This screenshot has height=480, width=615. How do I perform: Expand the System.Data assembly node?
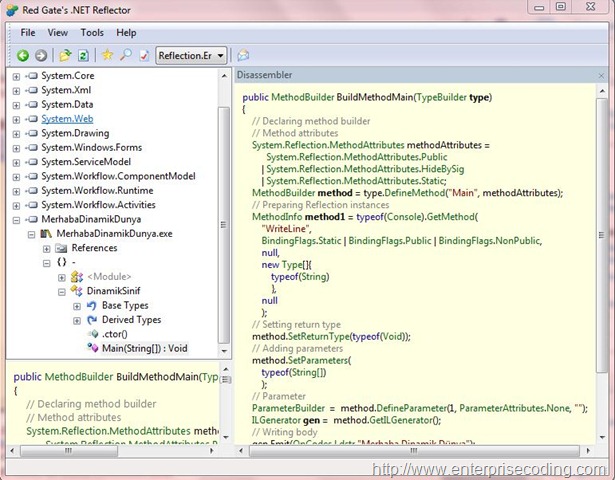coord(16,105)
